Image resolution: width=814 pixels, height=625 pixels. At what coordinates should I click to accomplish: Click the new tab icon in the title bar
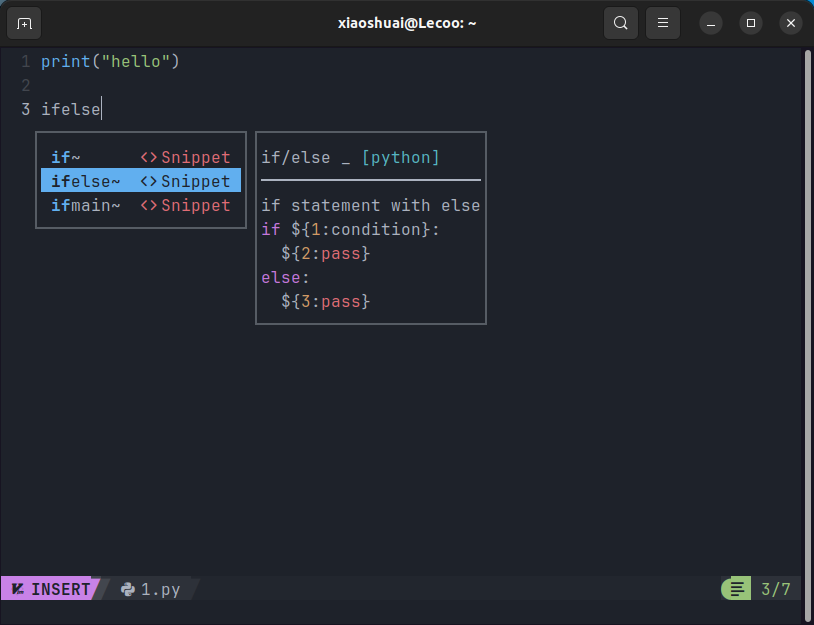pos(24,23)
